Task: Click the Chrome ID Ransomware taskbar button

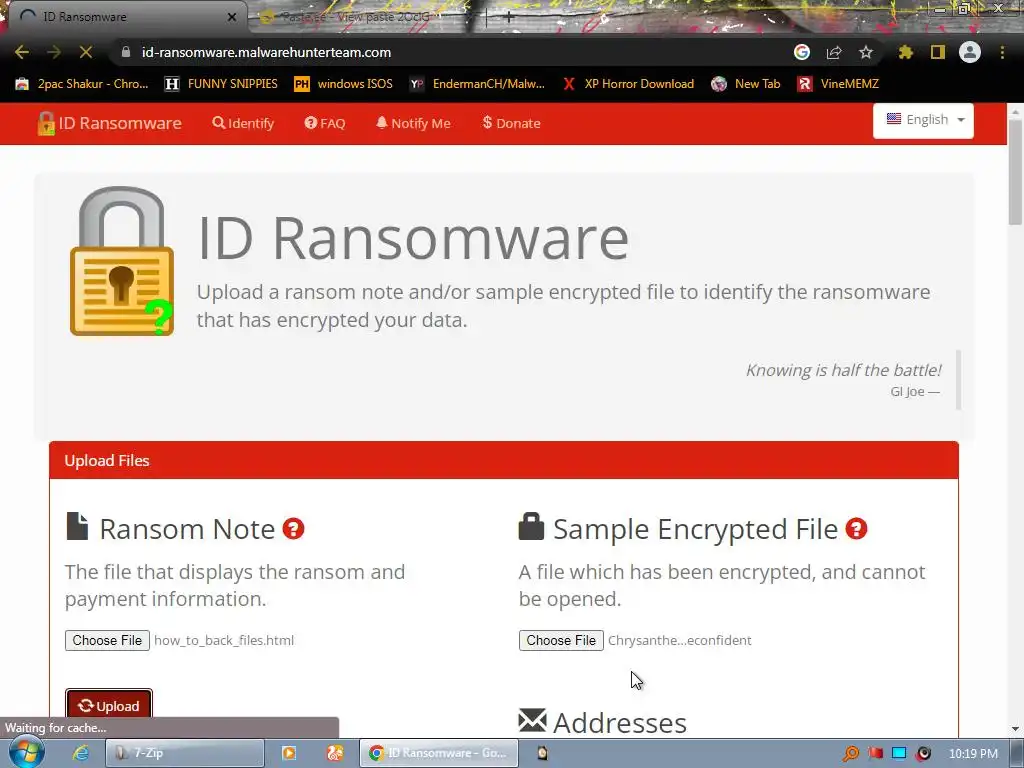Action: pos(439,753)
